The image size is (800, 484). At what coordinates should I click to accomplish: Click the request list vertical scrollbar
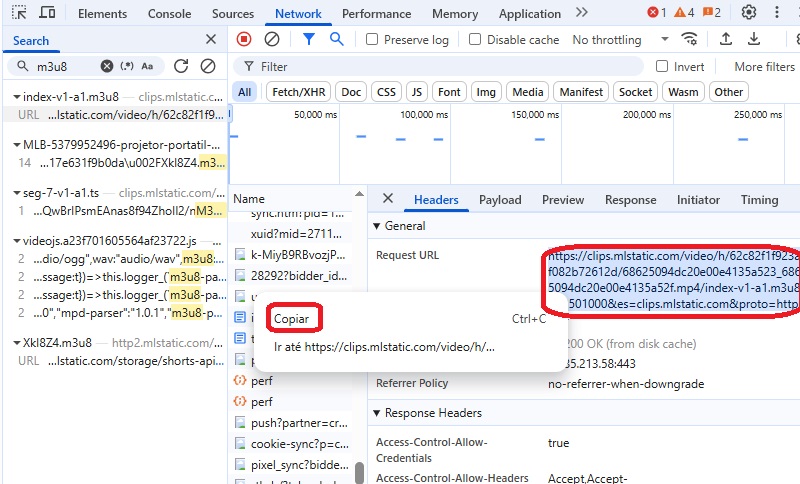[x=359, y=472]
